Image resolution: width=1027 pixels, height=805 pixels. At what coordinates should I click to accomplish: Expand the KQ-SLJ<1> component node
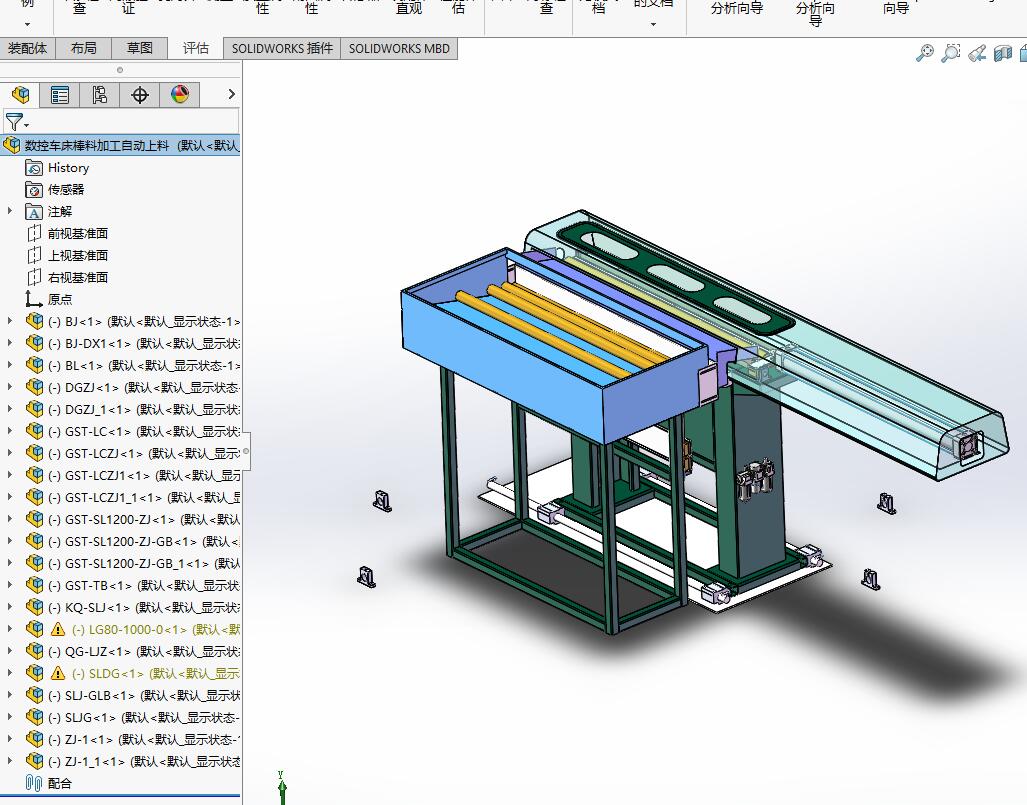pyautogui.click(x=10, y=607)
